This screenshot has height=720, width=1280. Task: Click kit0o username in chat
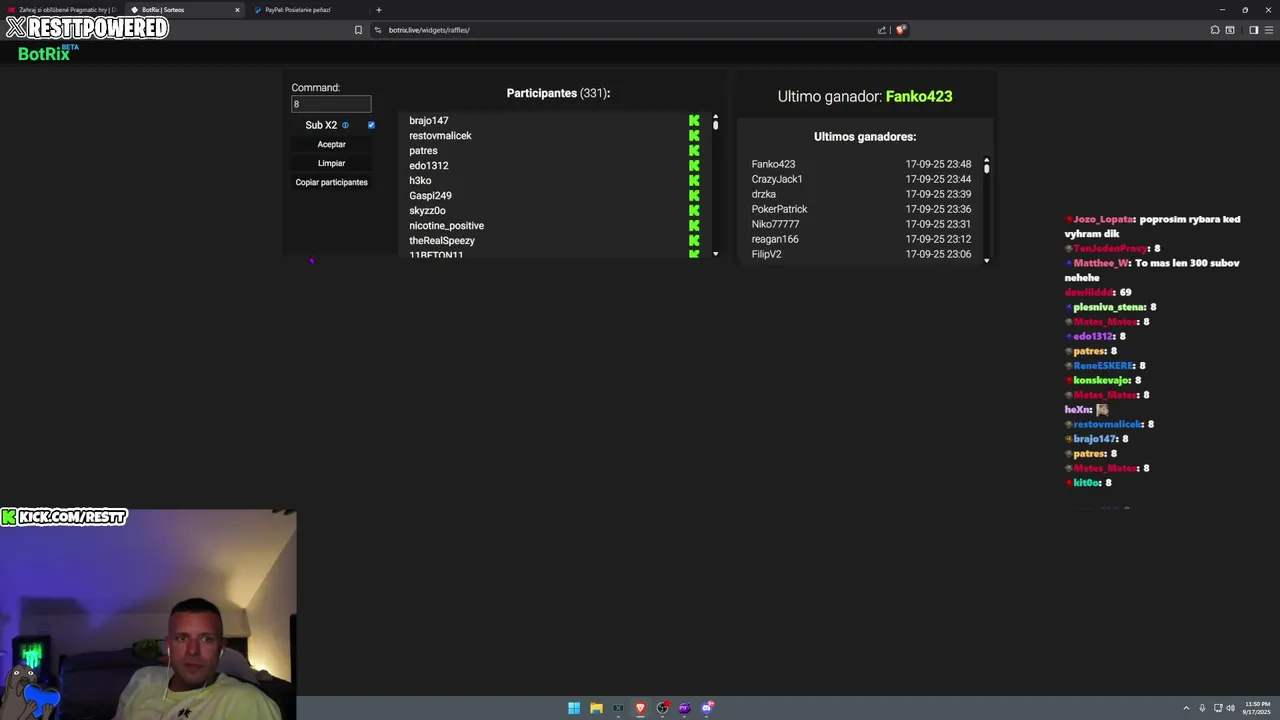(x=1086, y=483)
